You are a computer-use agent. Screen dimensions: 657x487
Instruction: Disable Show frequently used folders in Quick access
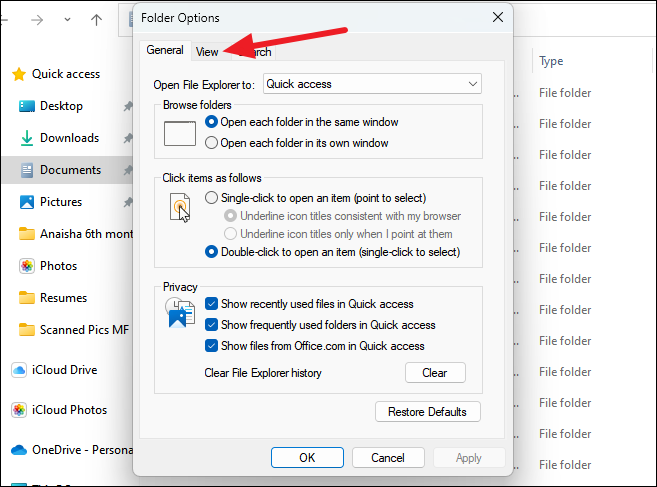211,324
